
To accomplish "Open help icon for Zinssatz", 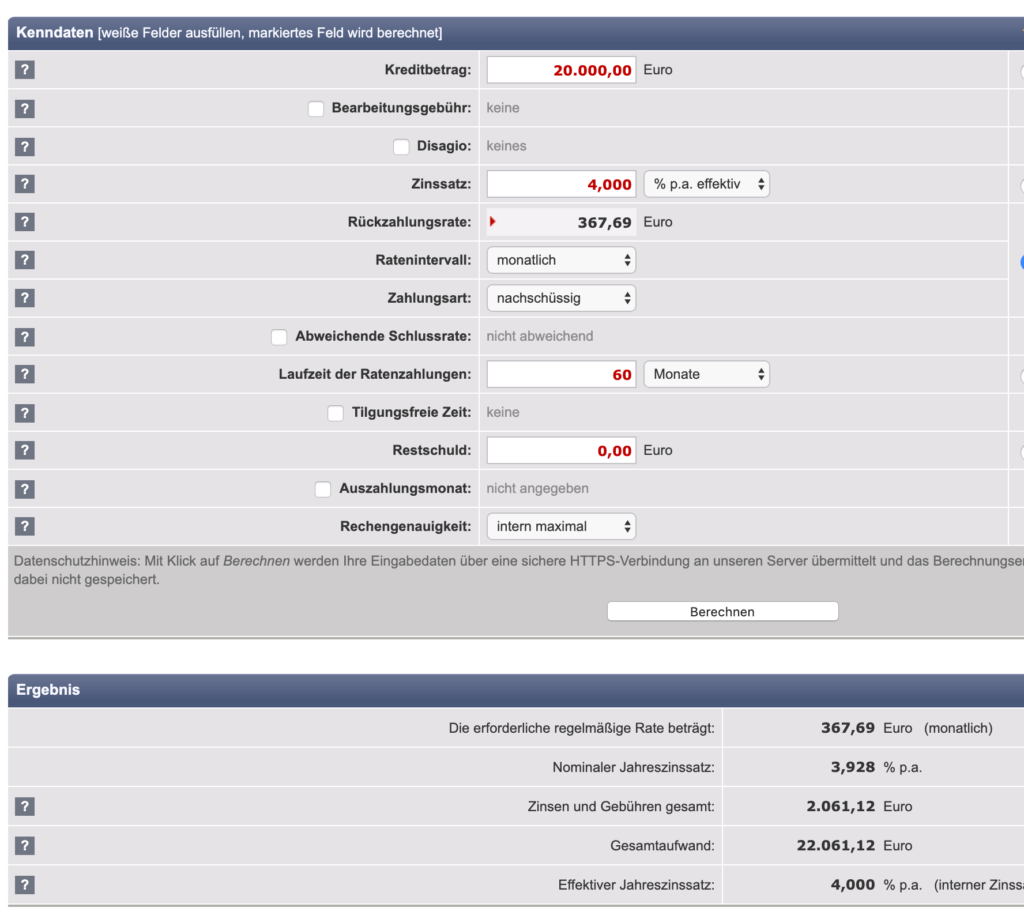I will [25, 184].
